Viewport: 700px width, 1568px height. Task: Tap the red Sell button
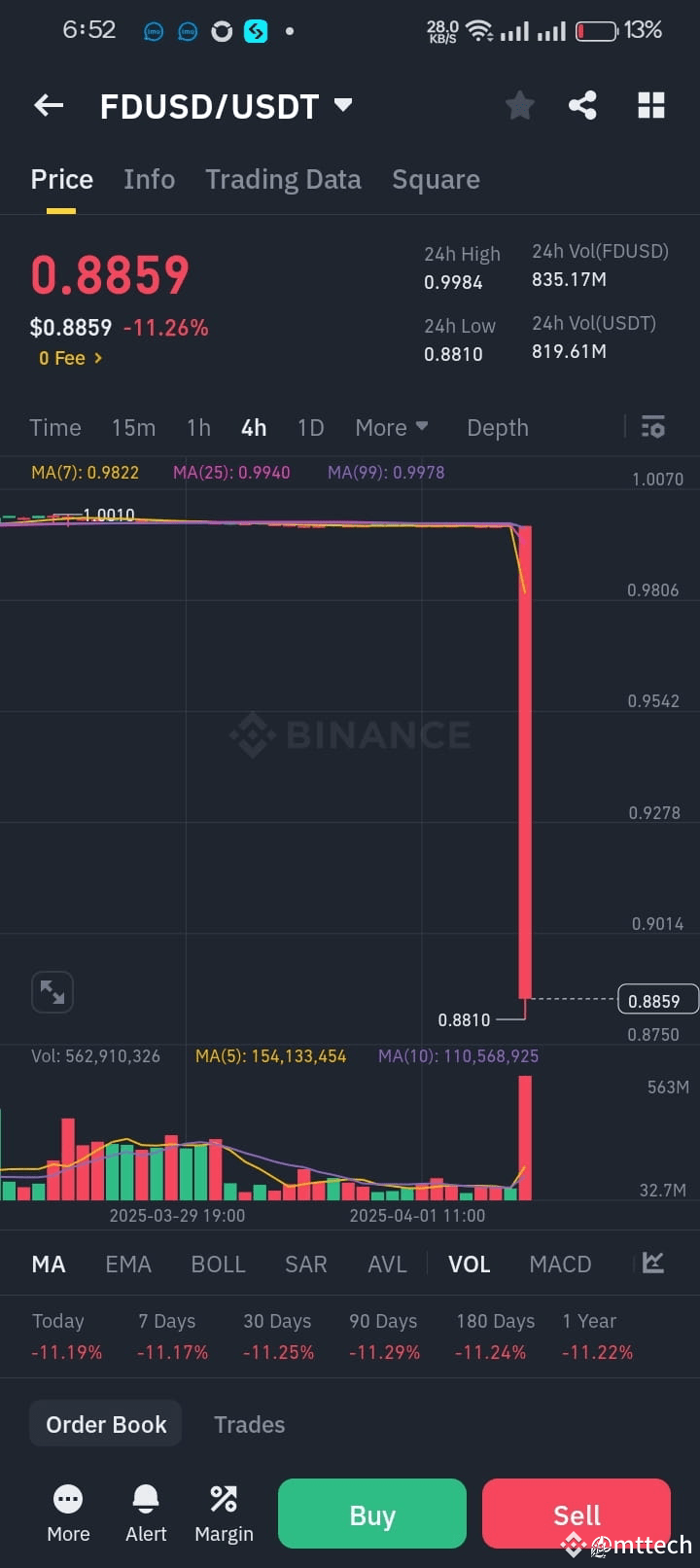click(x=577, y=1514)
